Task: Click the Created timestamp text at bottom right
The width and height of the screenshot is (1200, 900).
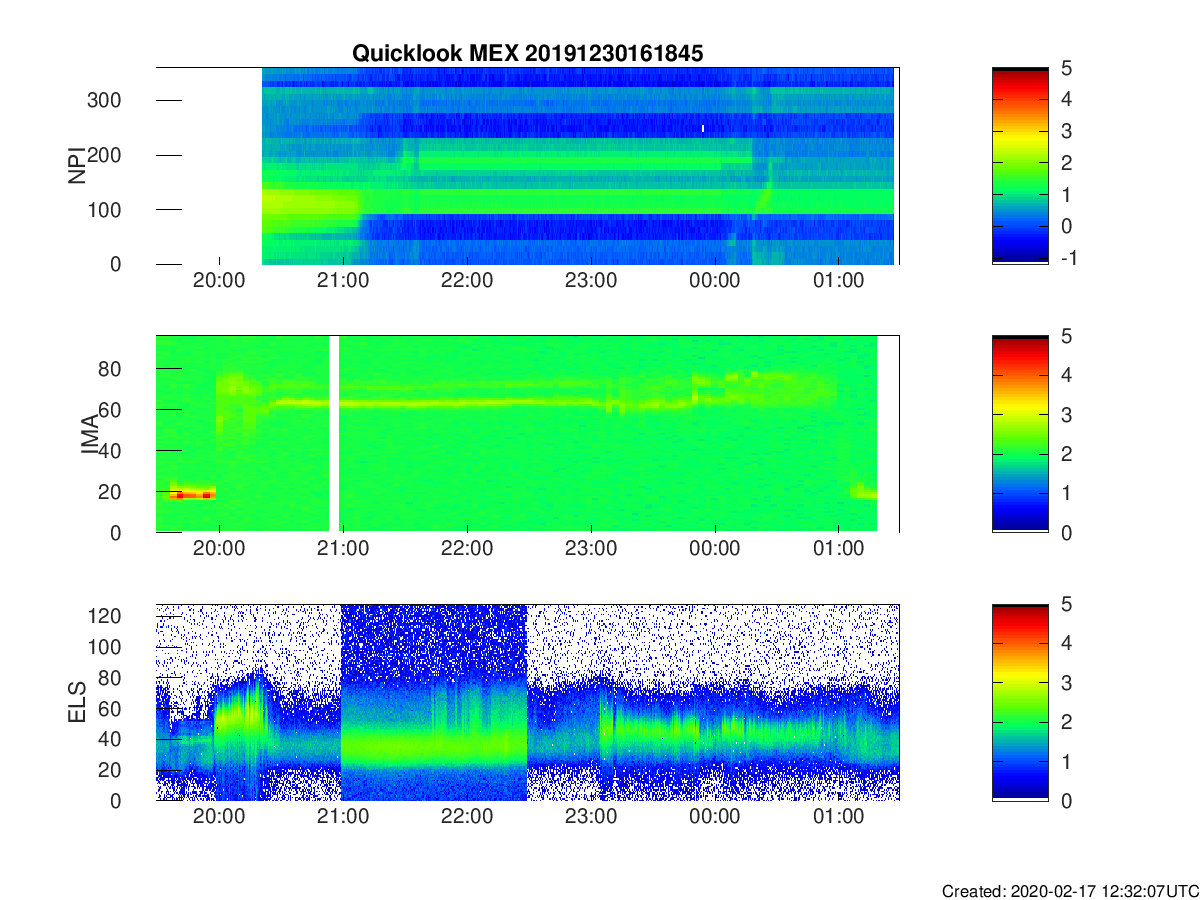Action: 1070,891
